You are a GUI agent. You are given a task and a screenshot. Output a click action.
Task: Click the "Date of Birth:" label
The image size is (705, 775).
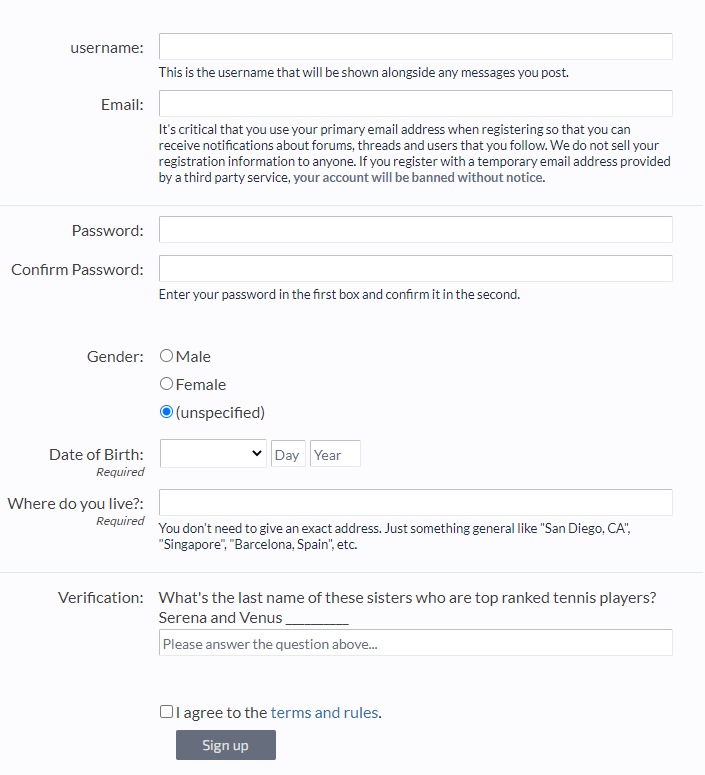tap(96, 454)
